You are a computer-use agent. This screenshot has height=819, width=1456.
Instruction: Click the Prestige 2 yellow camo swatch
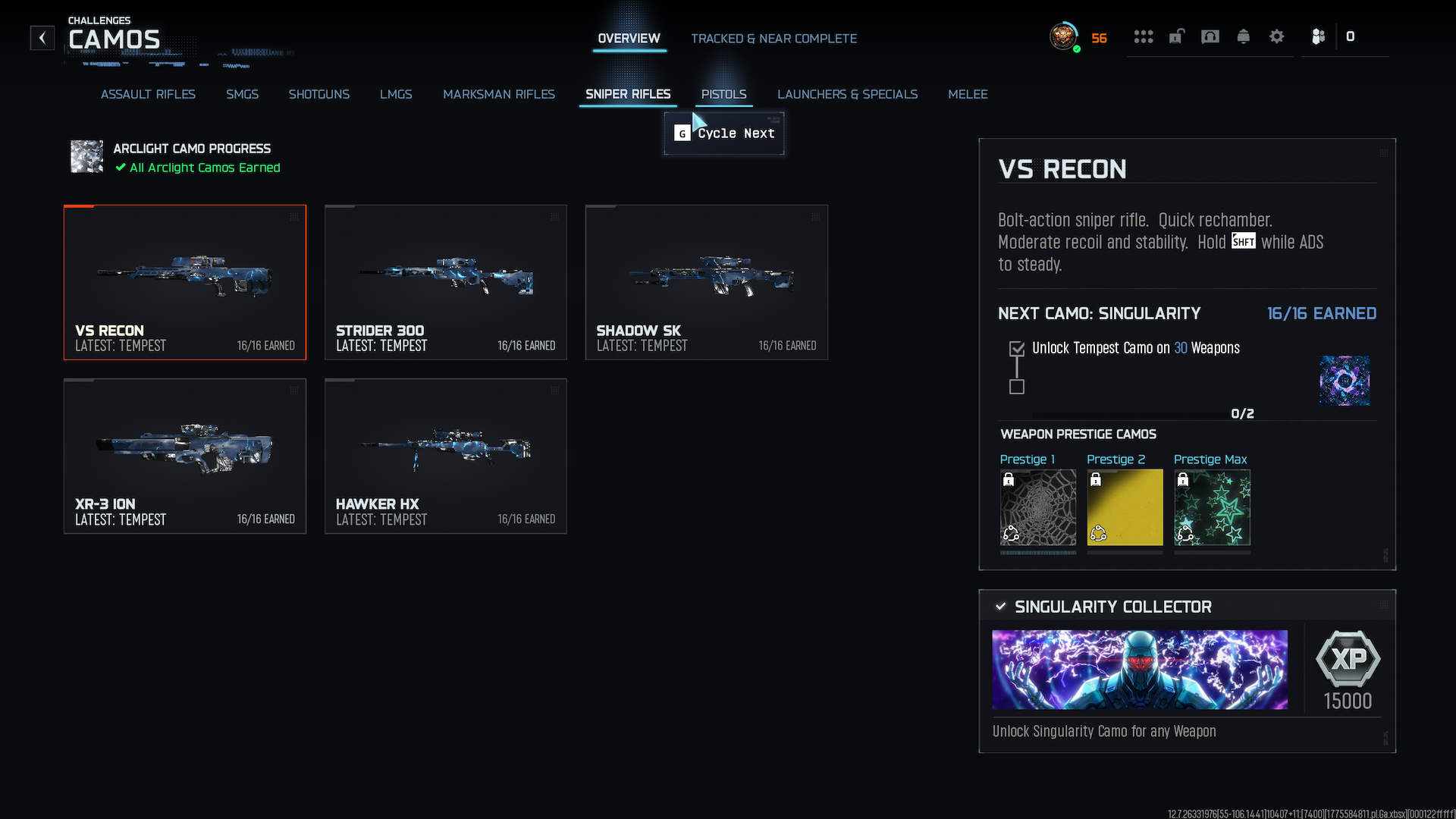pos(1125,507)
